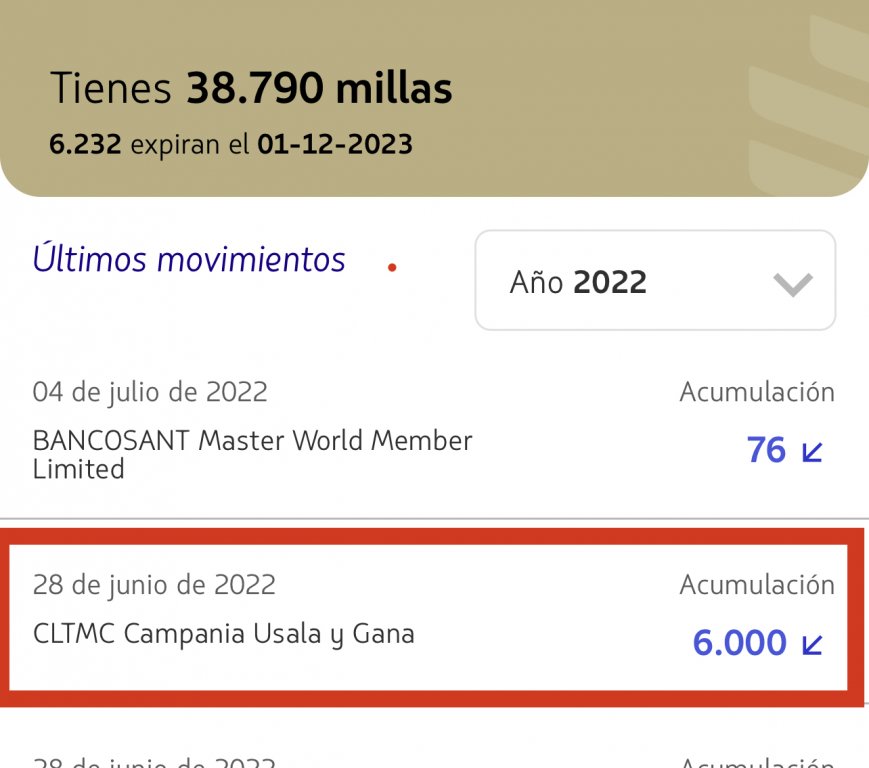The width and height of the screenshot is (869, 768).
Task: Tap the 76 miles amount
Action: (766, 451)
